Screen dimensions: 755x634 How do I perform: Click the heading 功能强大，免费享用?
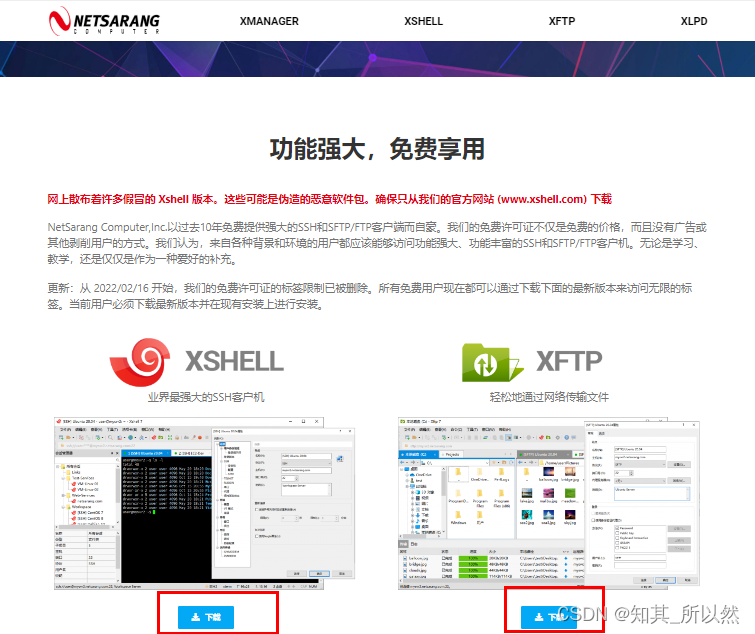click(x=377, y=149)
